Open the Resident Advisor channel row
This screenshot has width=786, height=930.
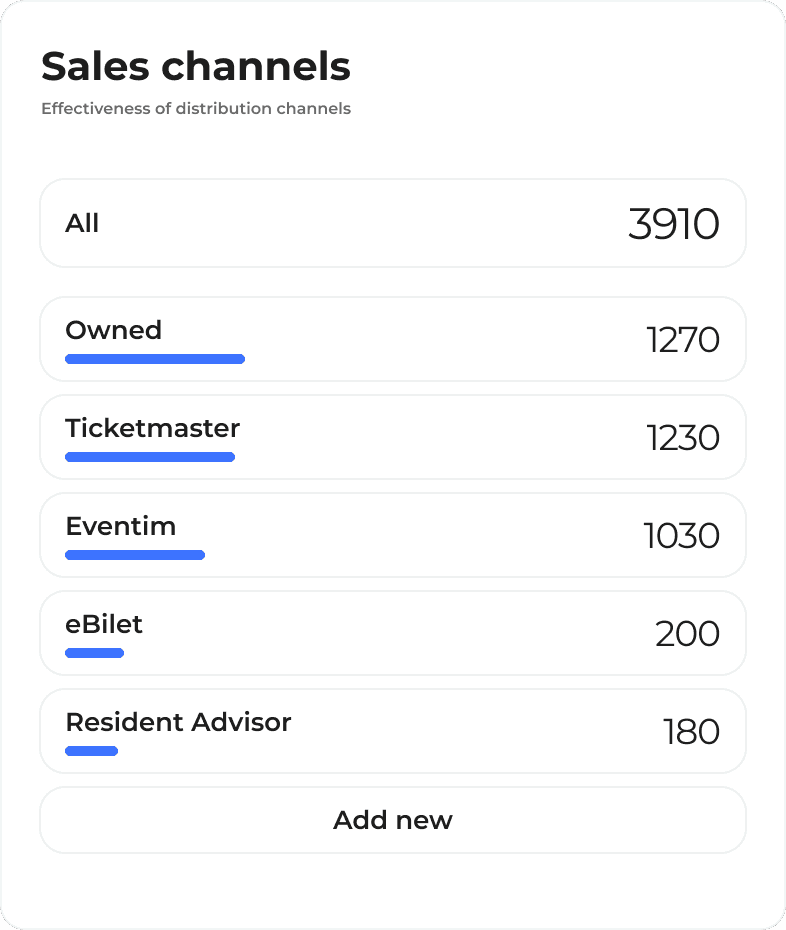(393, 731)
